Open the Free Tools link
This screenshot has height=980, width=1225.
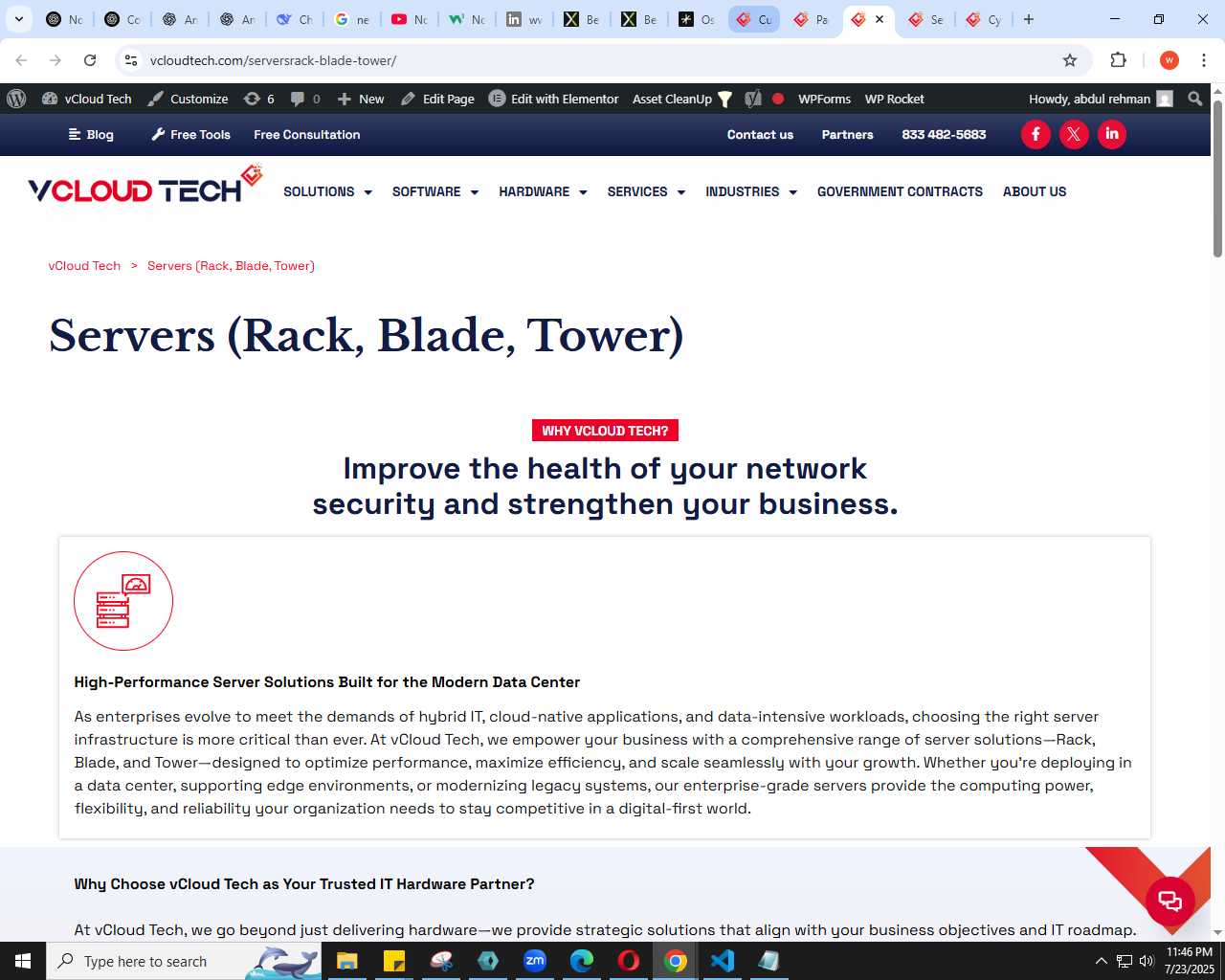pos(190,134)
